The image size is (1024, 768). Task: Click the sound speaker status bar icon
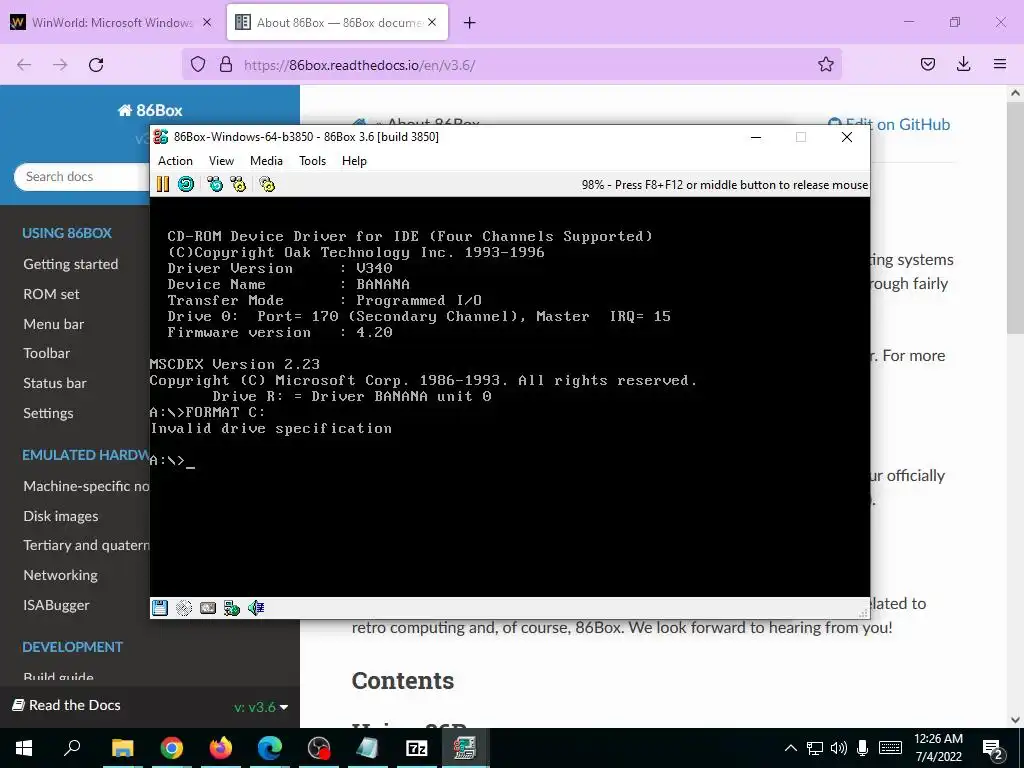(256, 608)
